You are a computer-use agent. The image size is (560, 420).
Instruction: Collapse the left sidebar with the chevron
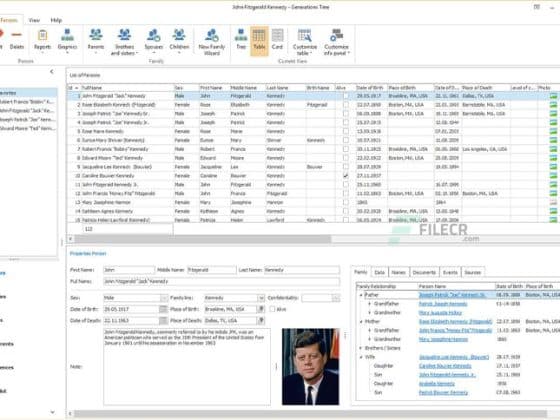click(x=51, y=71)
